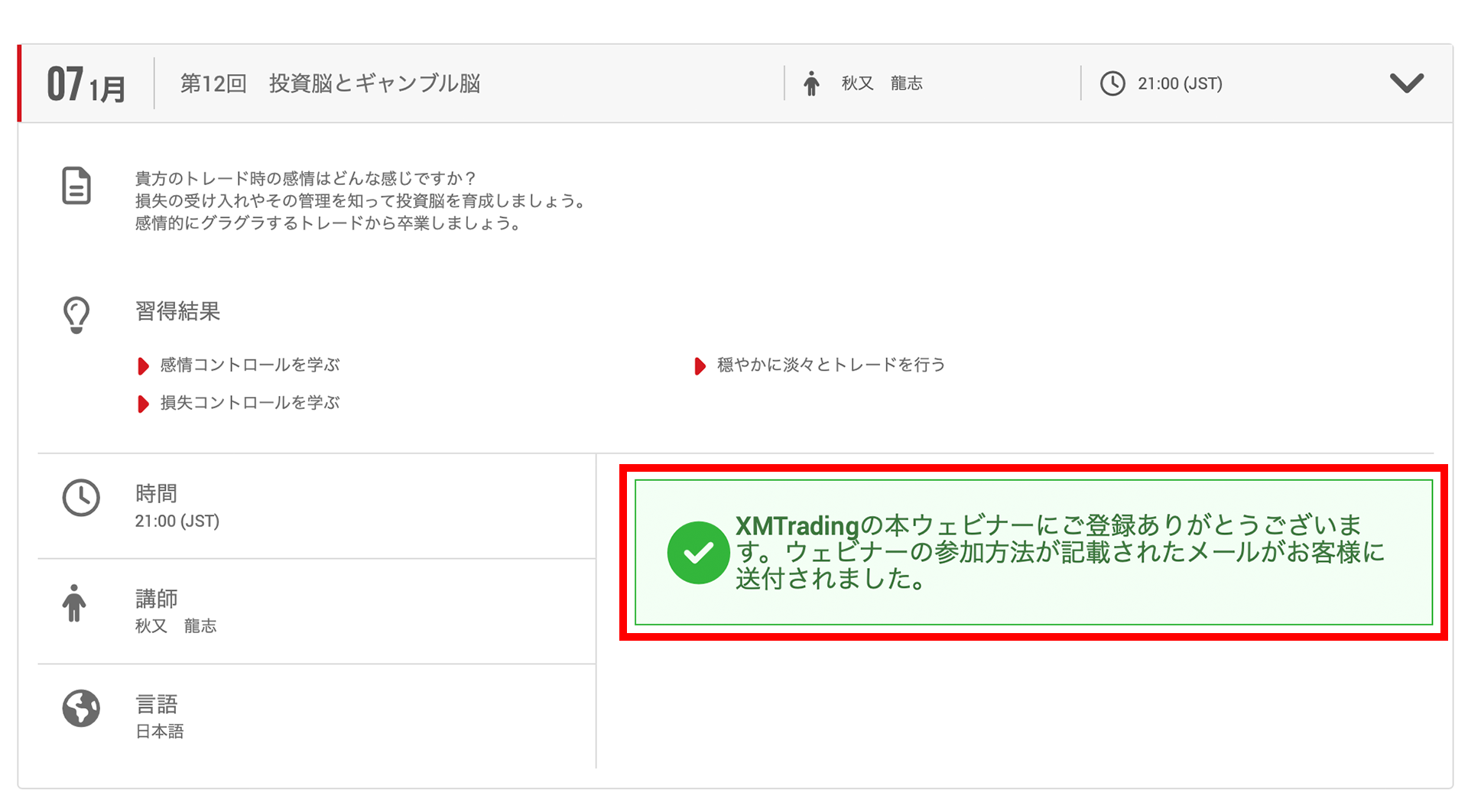Click the clock icon beside 時間
The width and height of the screenshot is (1468, 812).
tap(81, 499)
